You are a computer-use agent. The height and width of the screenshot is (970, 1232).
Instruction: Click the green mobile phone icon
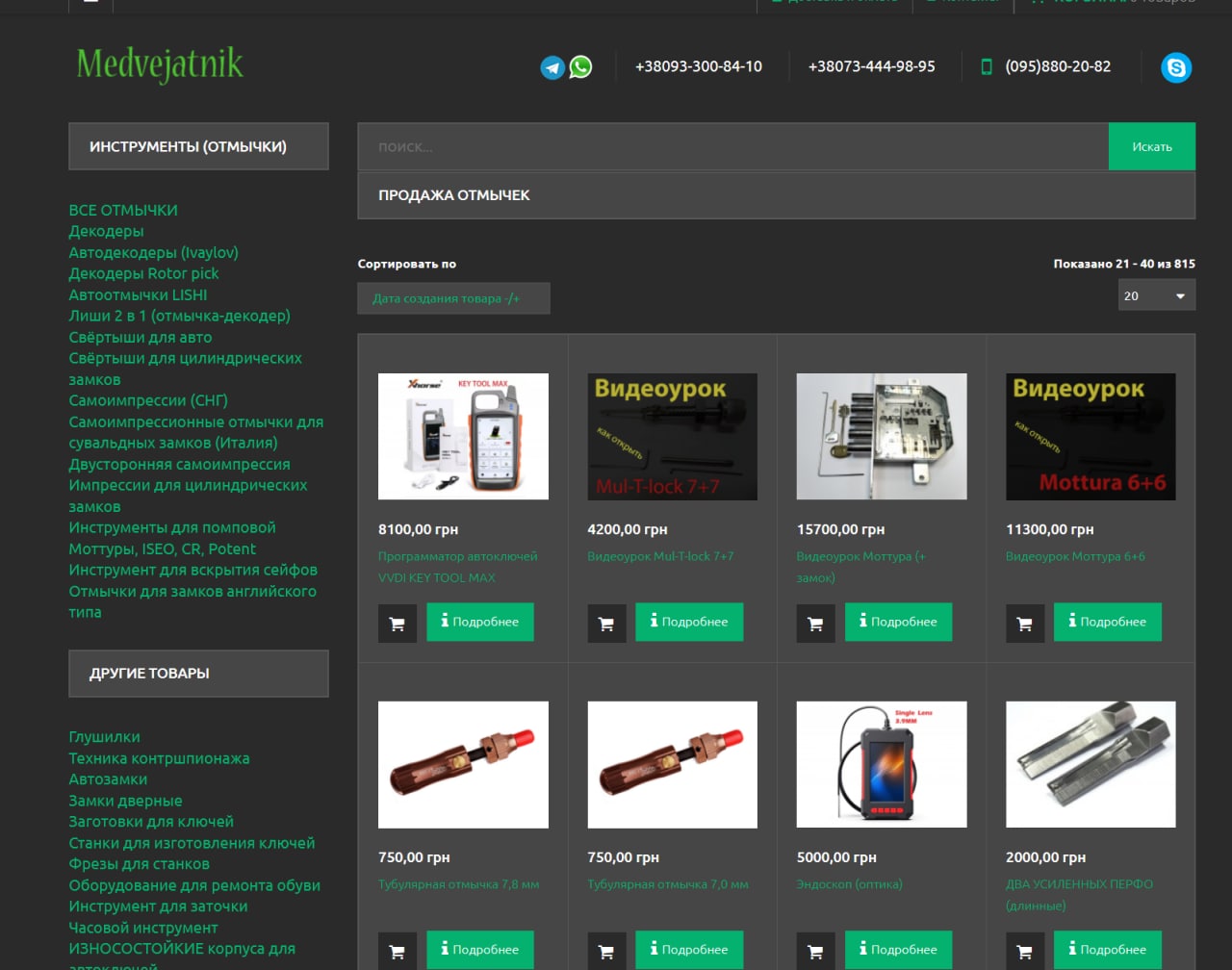point(986,66)
